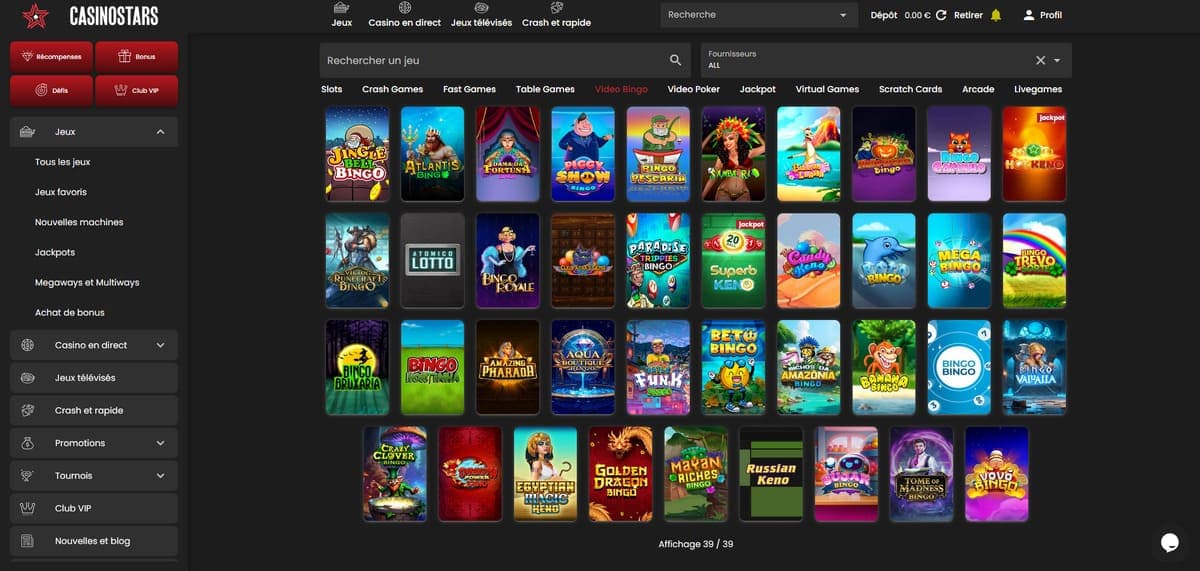Open the Profil account menu
This screenshot has height=571, width=1200.
1043,15
